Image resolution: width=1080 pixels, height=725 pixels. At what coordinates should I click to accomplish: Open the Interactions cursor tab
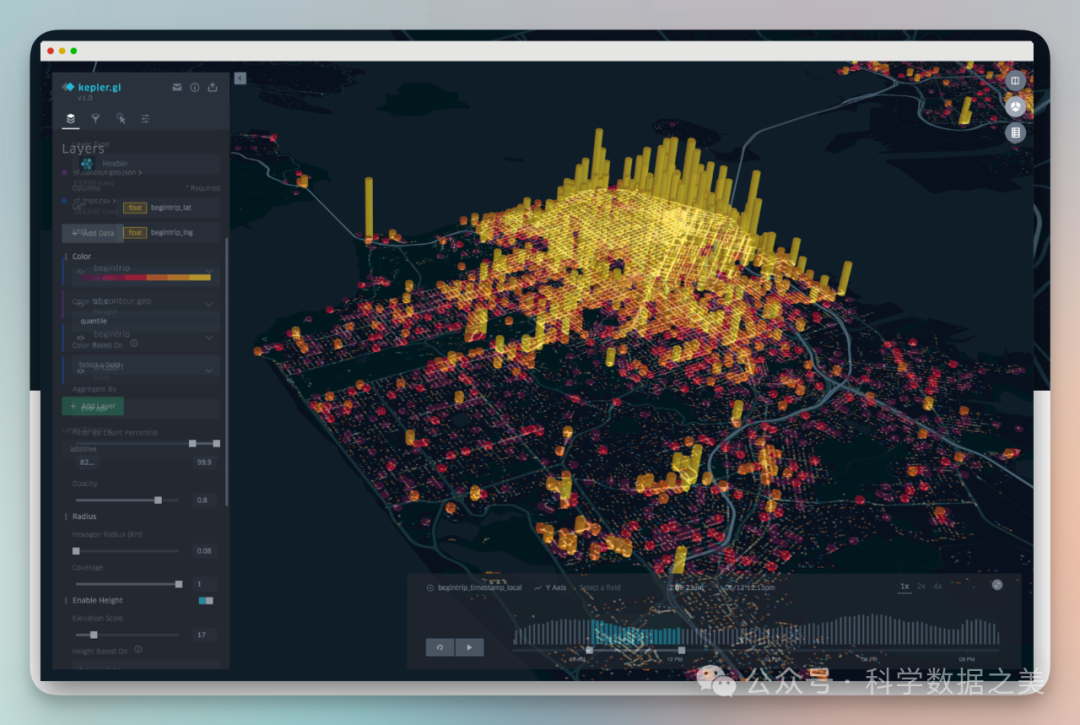(120, 118)
